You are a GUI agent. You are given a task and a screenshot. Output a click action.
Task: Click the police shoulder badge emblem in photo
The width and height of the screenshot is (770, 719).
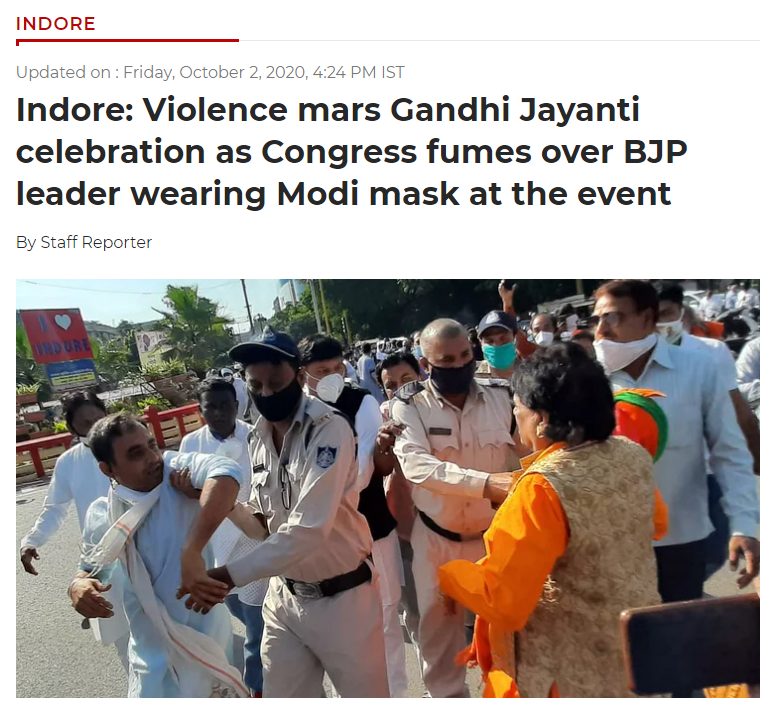coord(326,456)
